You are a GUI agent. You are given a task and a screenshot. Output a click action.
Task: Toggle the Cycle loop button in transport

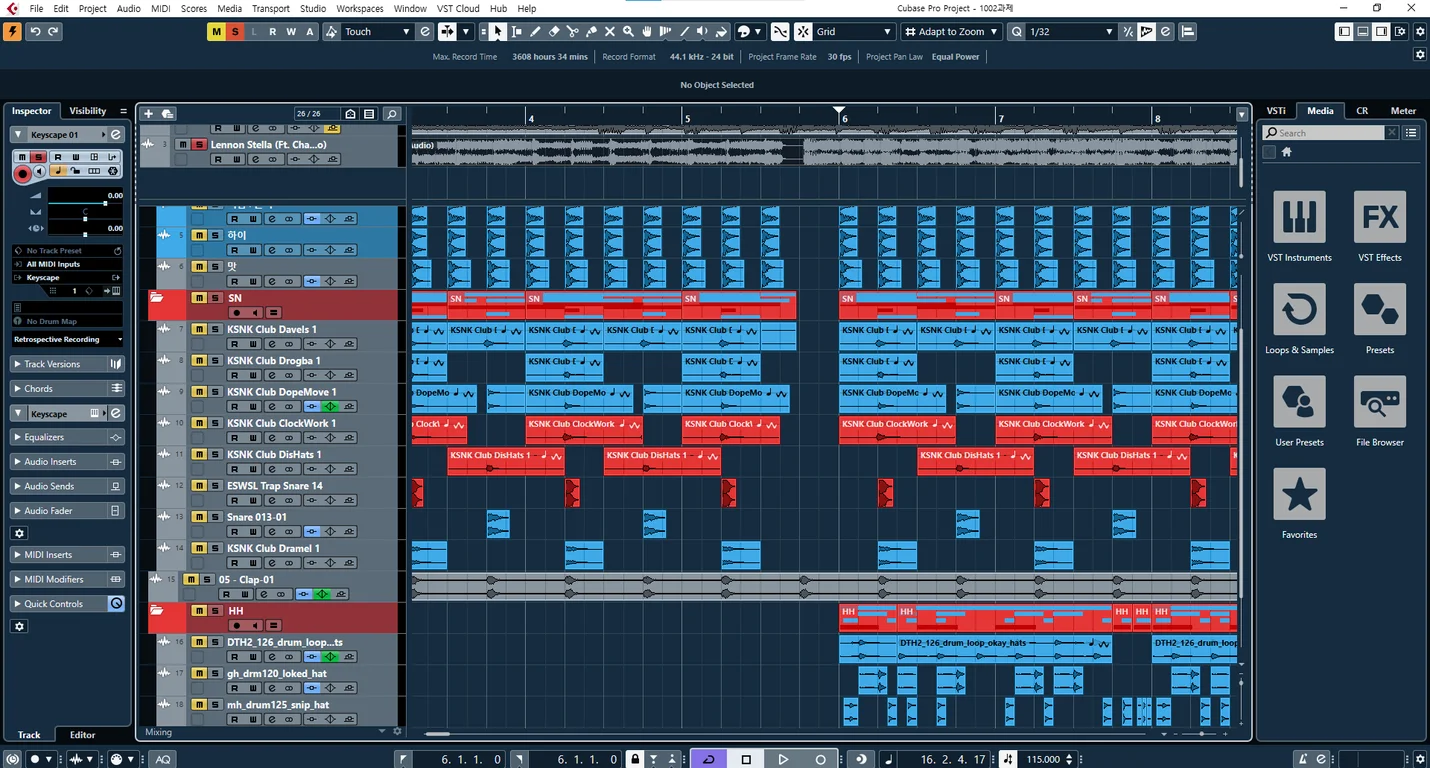709,759
